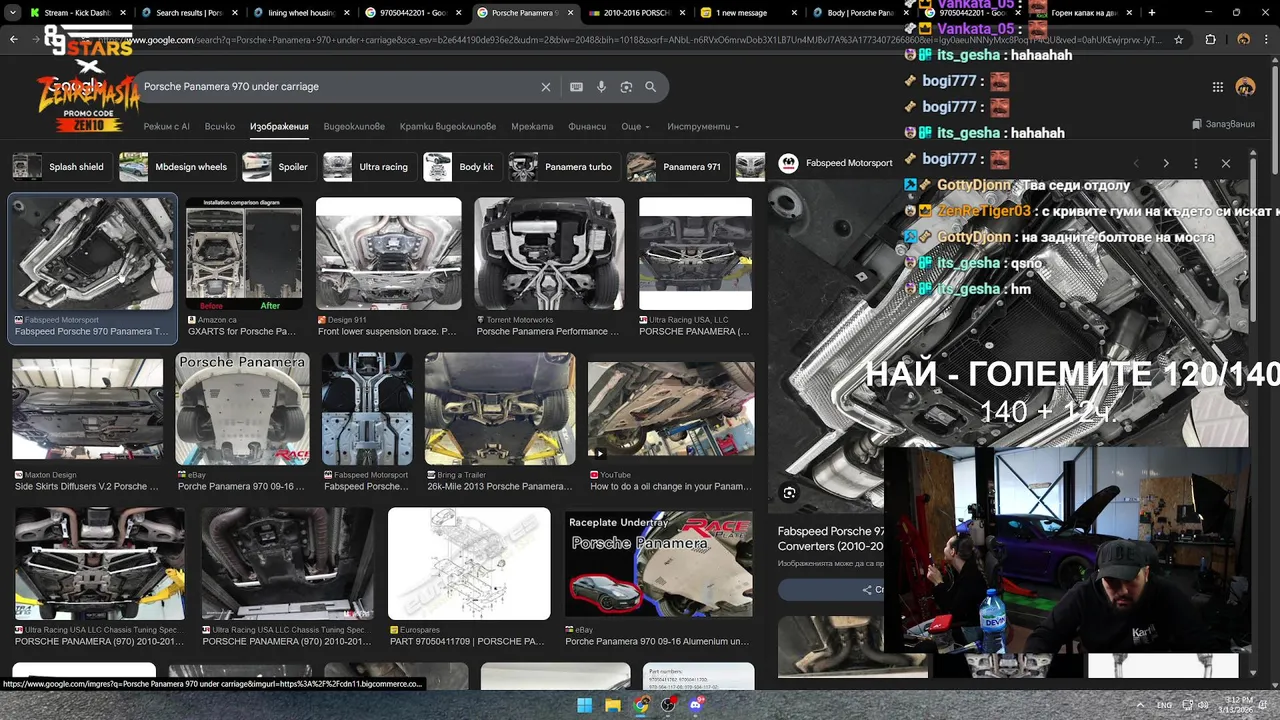Open a new browser tab

coord(1152,13)
